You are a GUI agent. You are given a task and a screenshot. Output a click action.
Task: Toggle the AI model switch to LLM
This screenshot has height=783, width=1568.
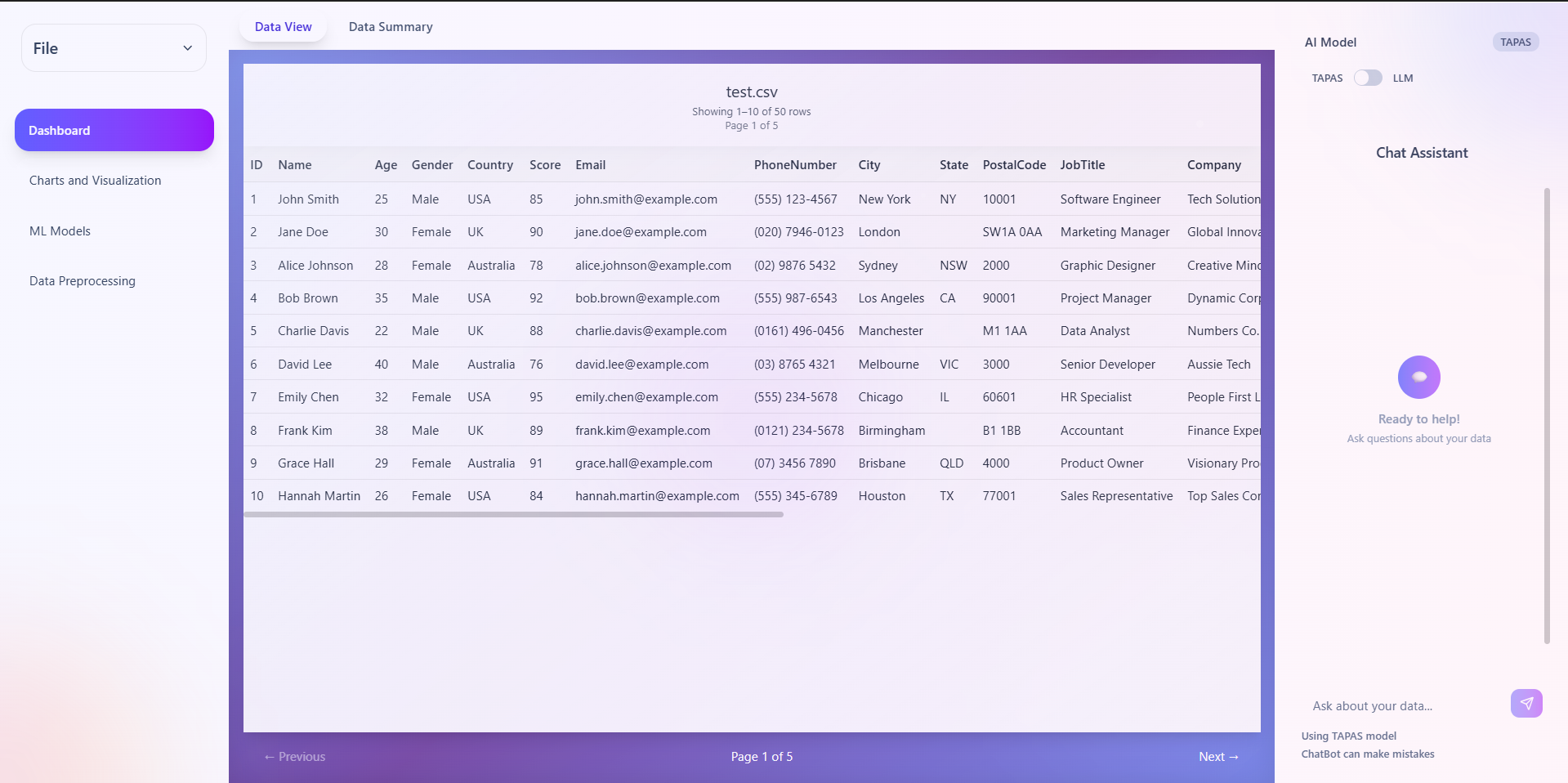point(1366,78)
